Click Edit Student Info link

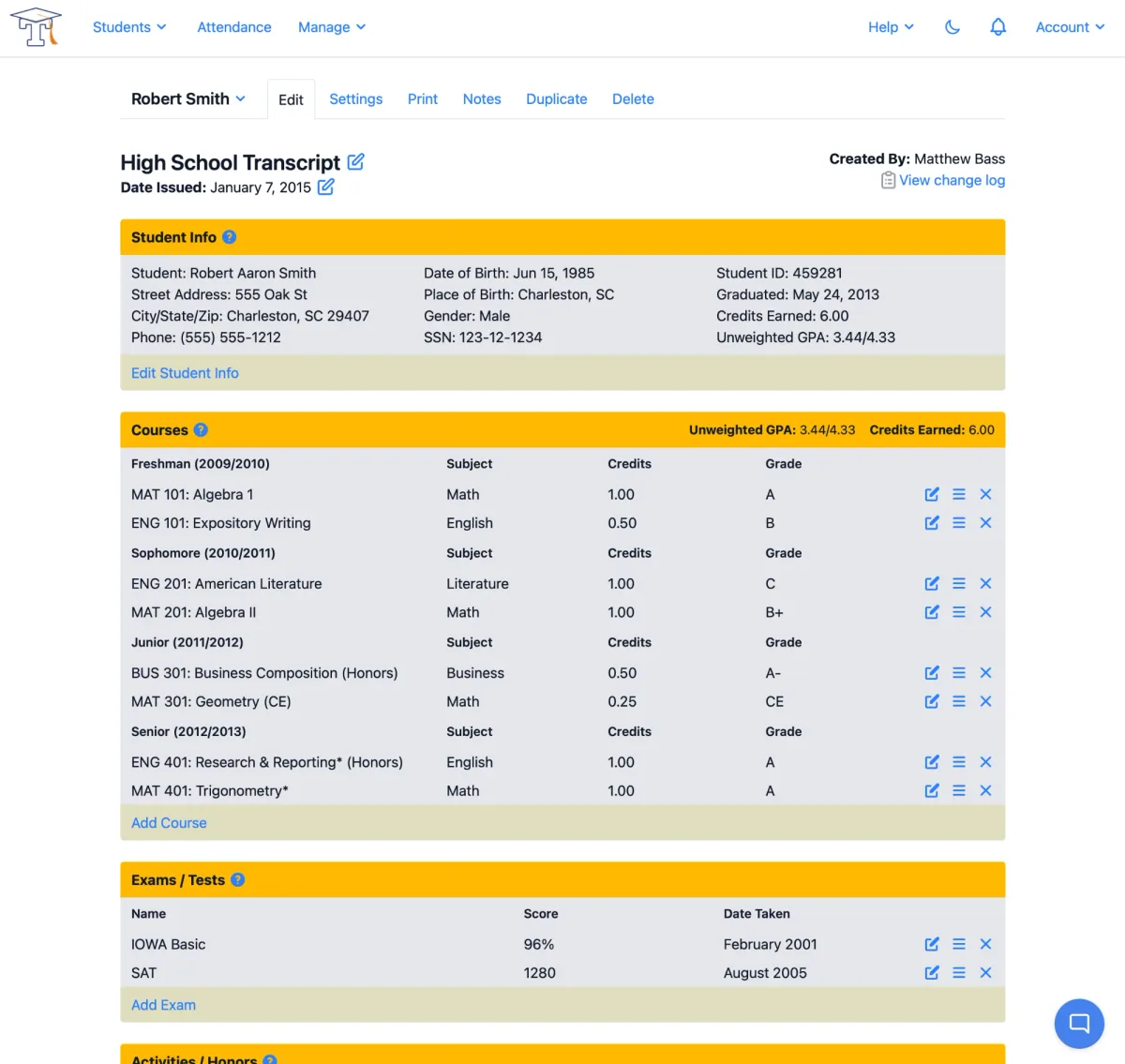(x=185, y=373)
